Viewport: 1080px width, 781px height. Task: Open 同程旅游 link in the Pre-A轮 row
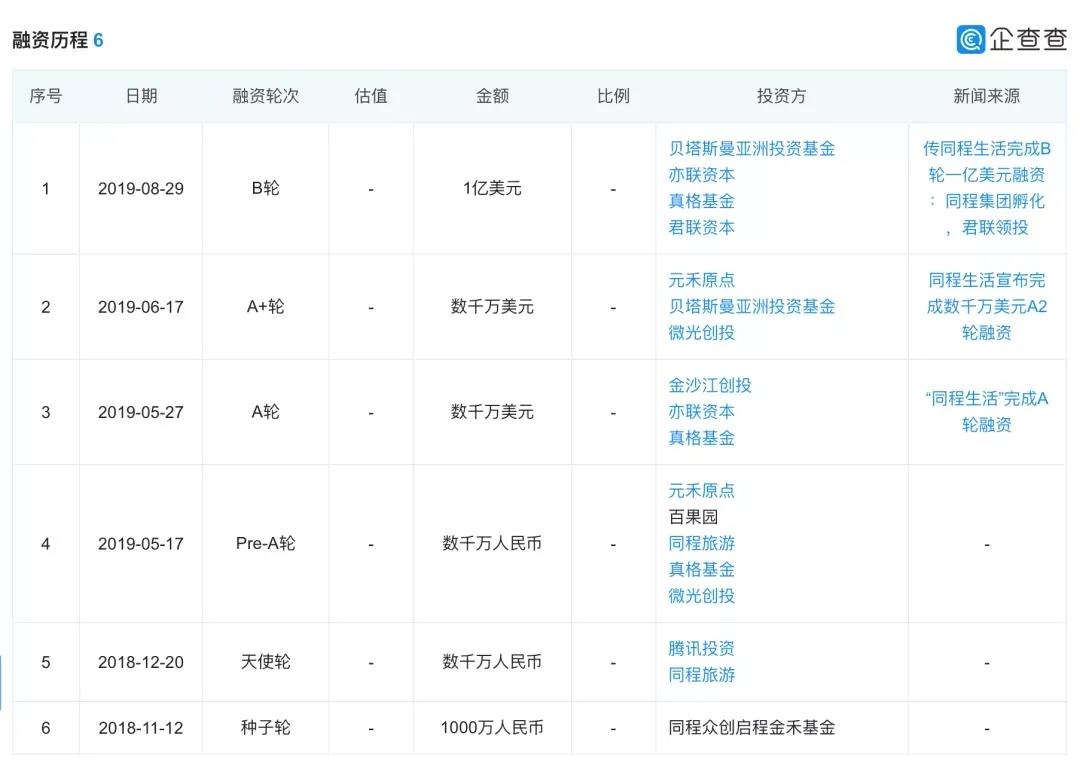point(701,543)
